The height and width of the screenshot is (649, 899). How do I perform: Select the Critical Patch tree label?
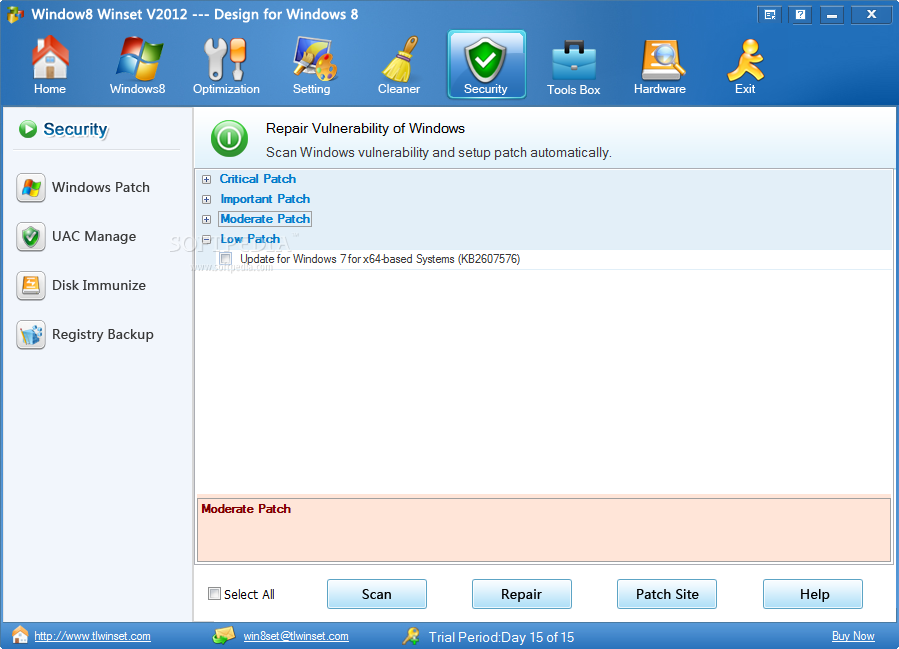(258, 179)
